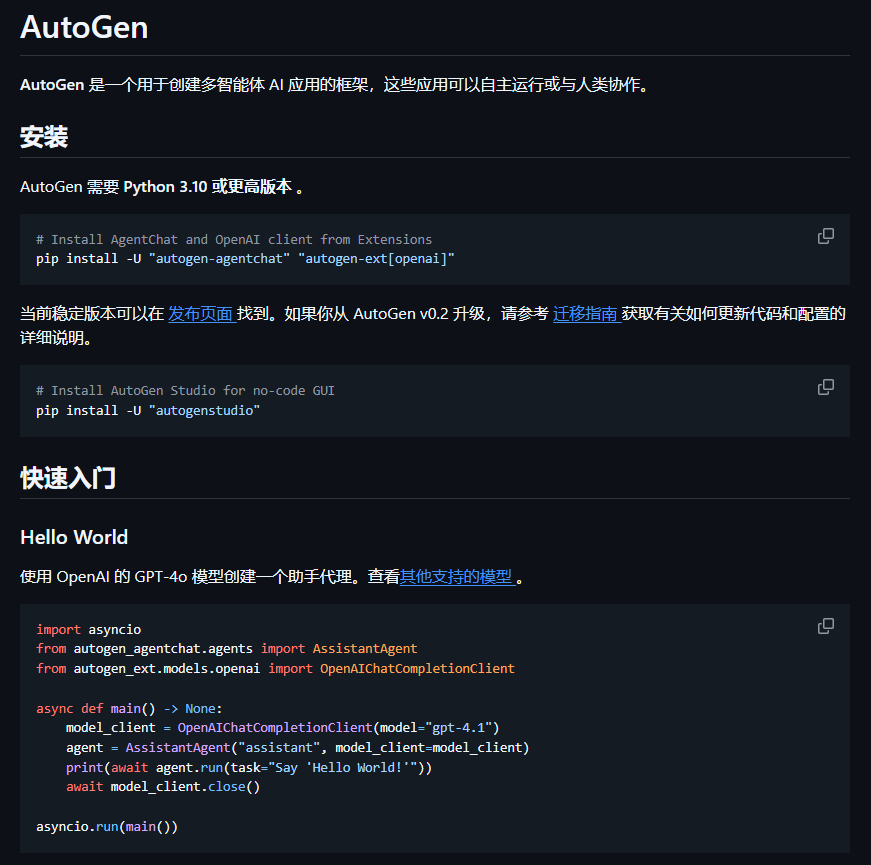Image resolution: width=871 pixels, height=865 pixels.
Task: Click the comment "# Install AutoGen Studio for no-code GUI"
Action: tap(186, 391)
